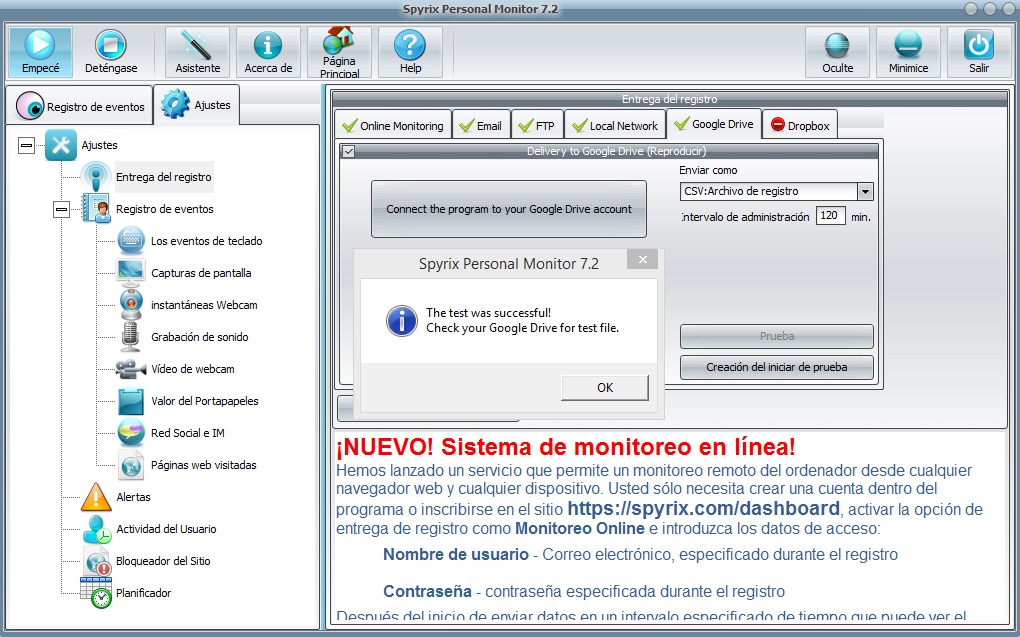Image resolution: width=1020 pixels, height=637 pixels.
Task: Click the Red Social e IM icon
Action: [131, 433]
